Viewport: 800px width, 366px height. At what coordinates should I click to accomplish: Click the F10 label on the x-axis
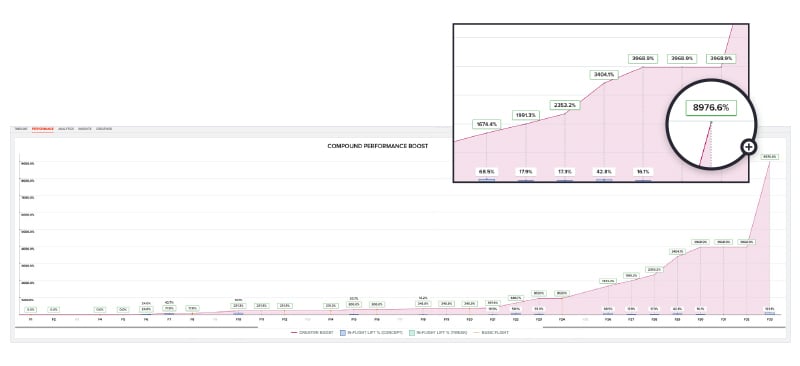point(238,320)
